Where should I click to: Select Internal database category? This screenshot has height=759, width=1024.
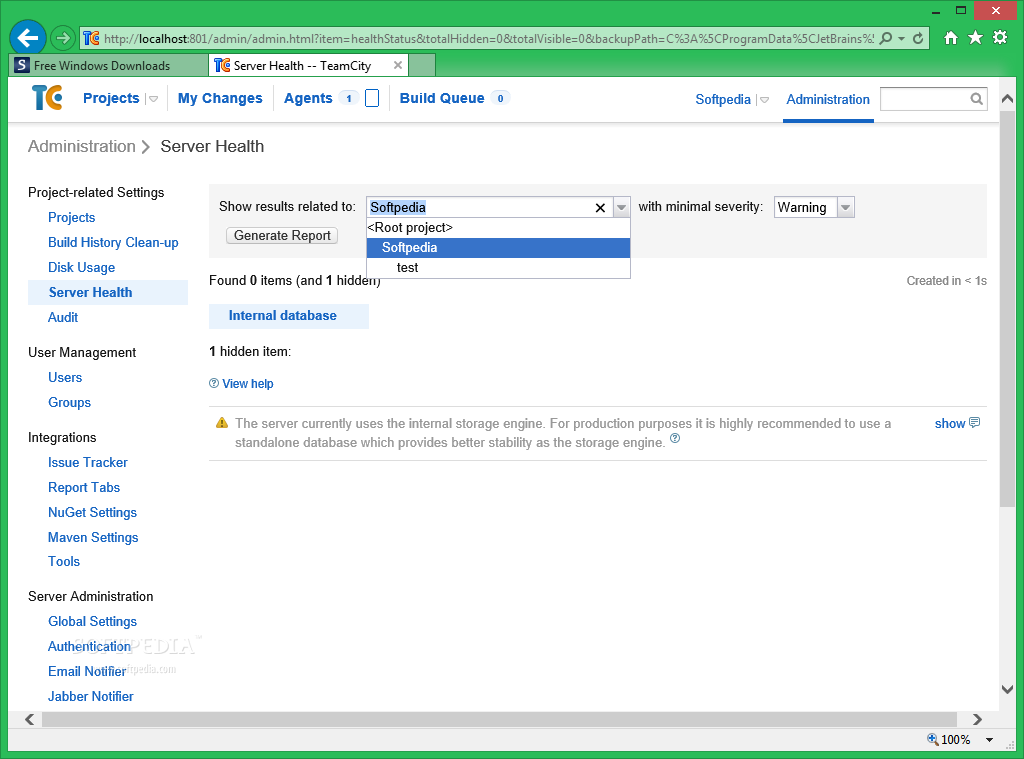(289, 315)
